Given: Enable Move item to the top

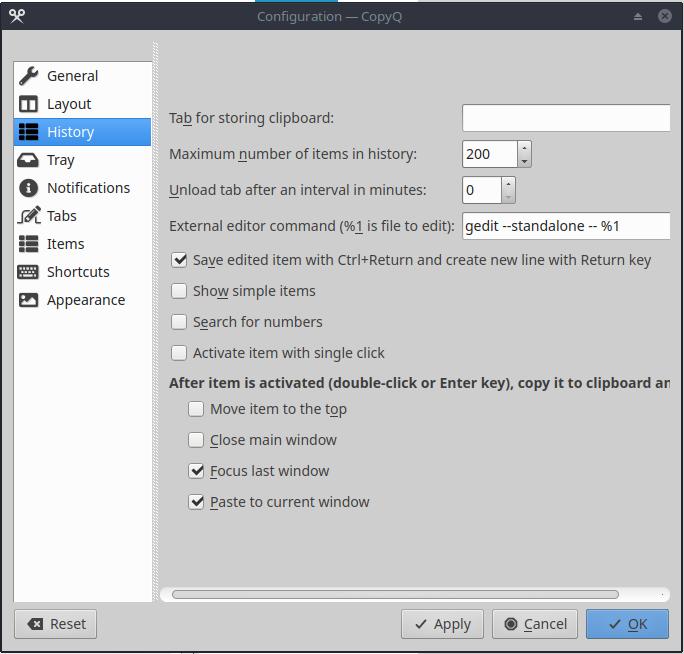Looking at the screenshot, I should (197, 409).
